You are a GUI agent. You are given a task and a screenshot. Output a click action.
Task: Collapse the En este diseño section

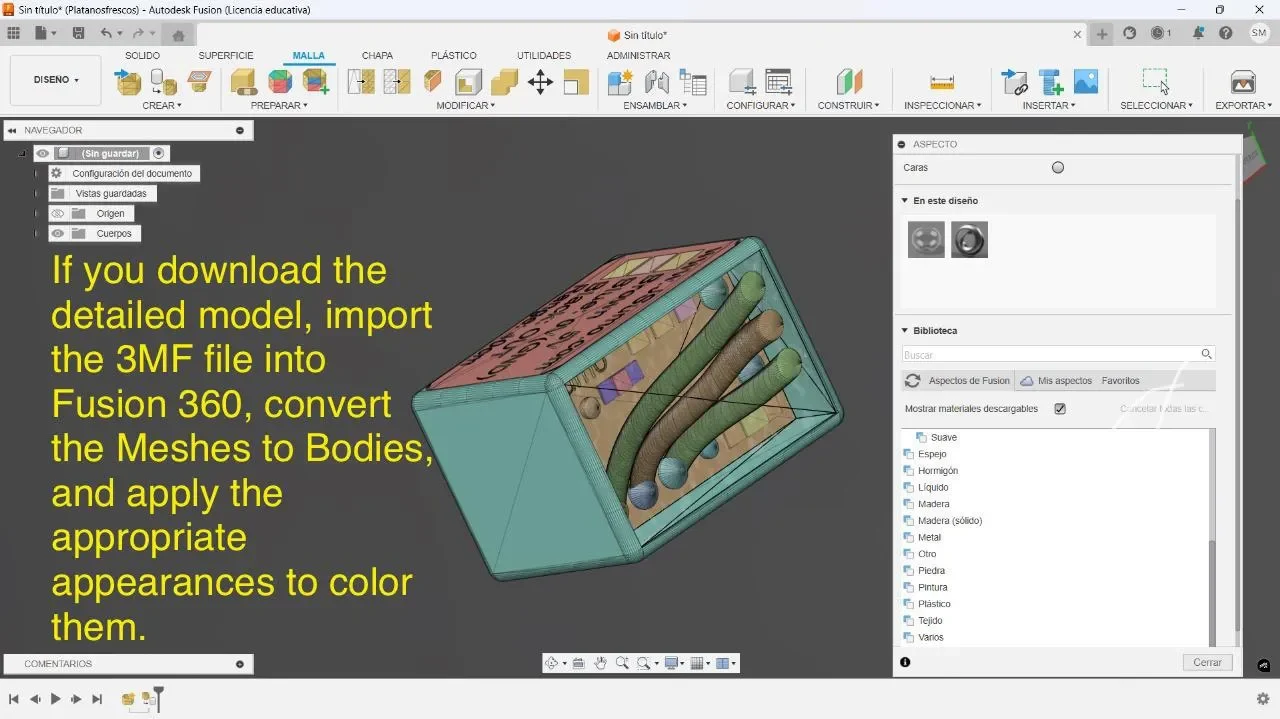905,201
